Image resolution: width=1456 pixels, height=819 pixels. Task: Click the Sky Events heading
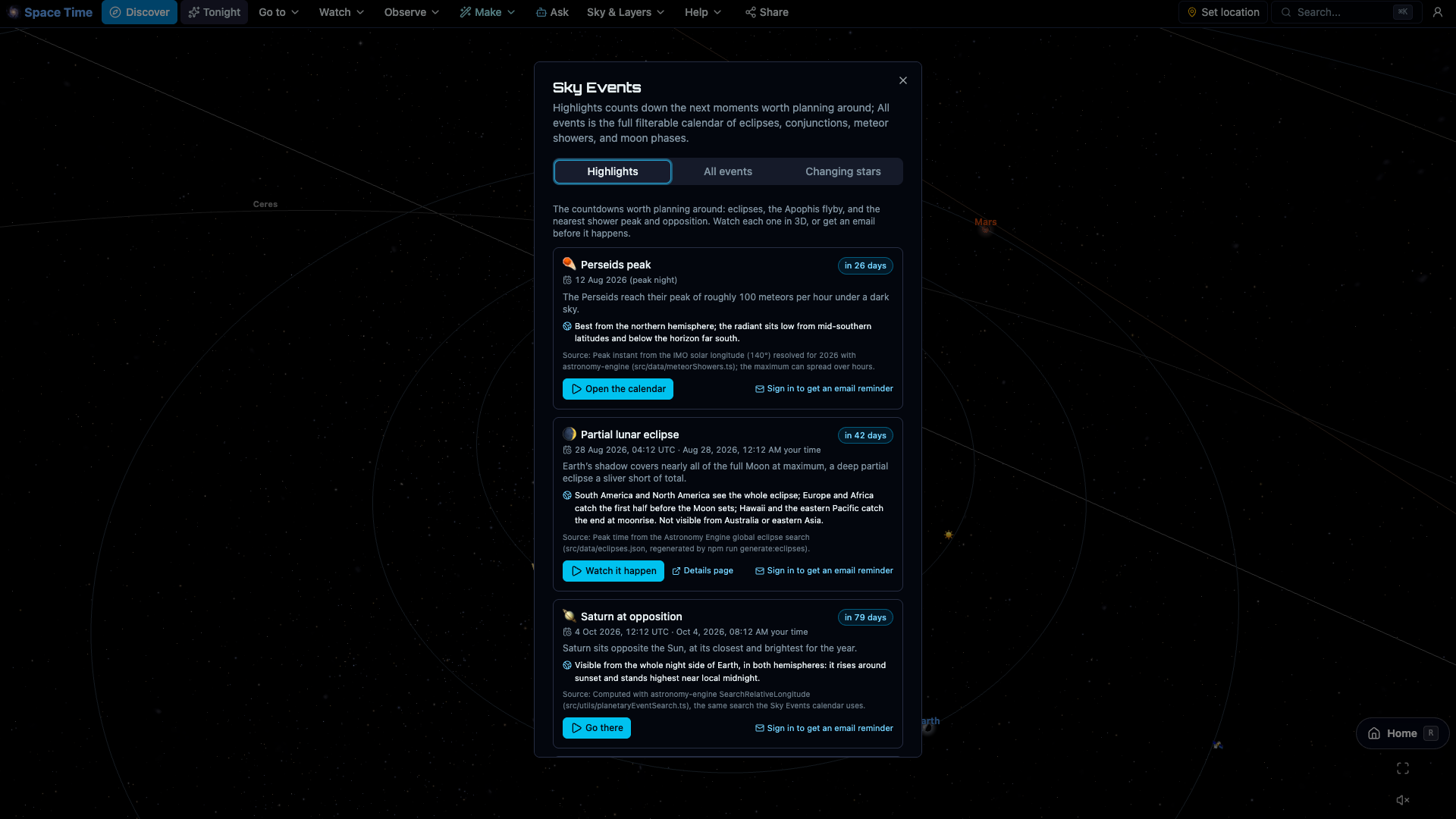tap(597, 87)
